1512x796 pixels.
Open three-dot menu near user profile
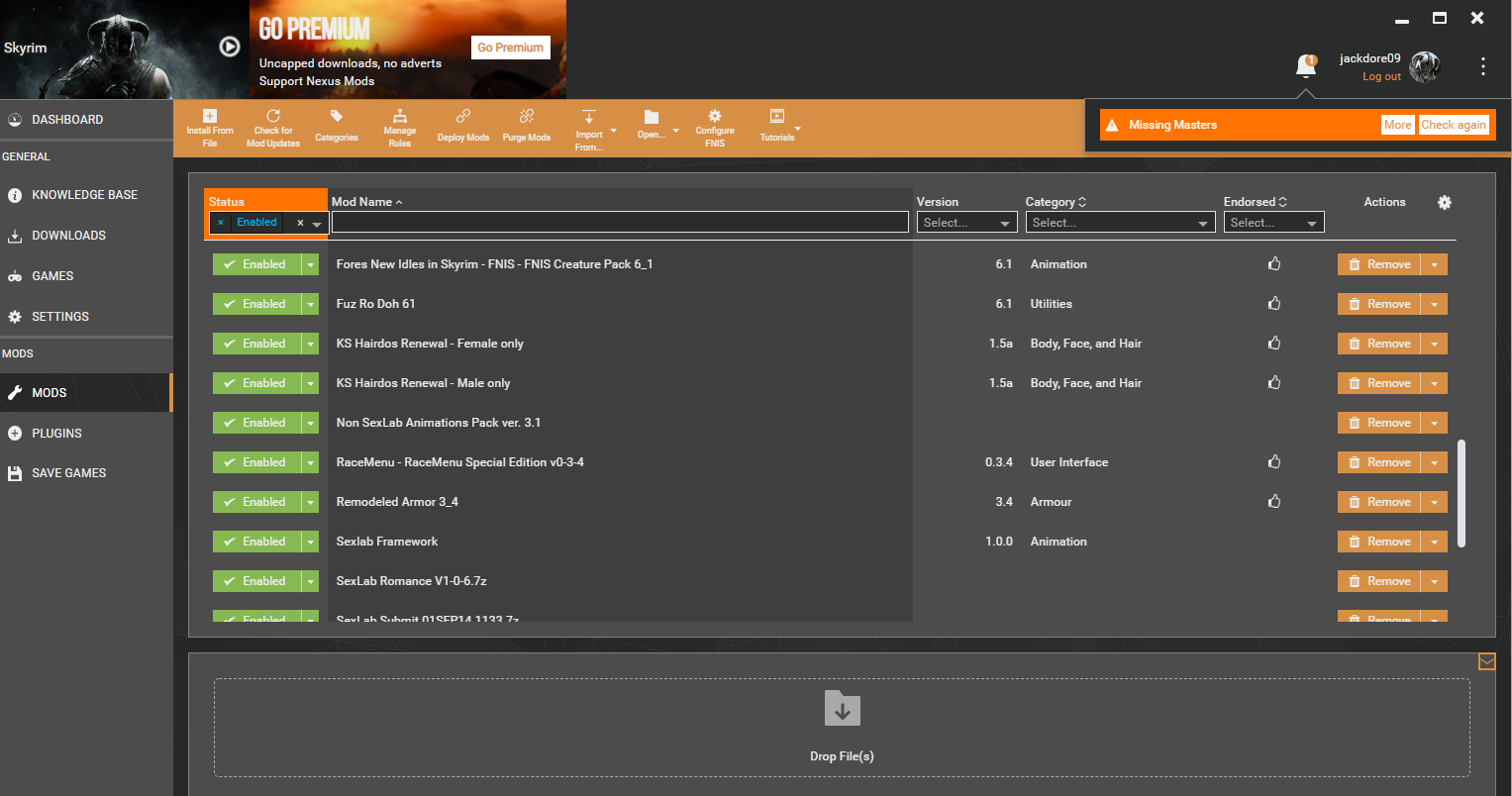tap(1483, 66)
